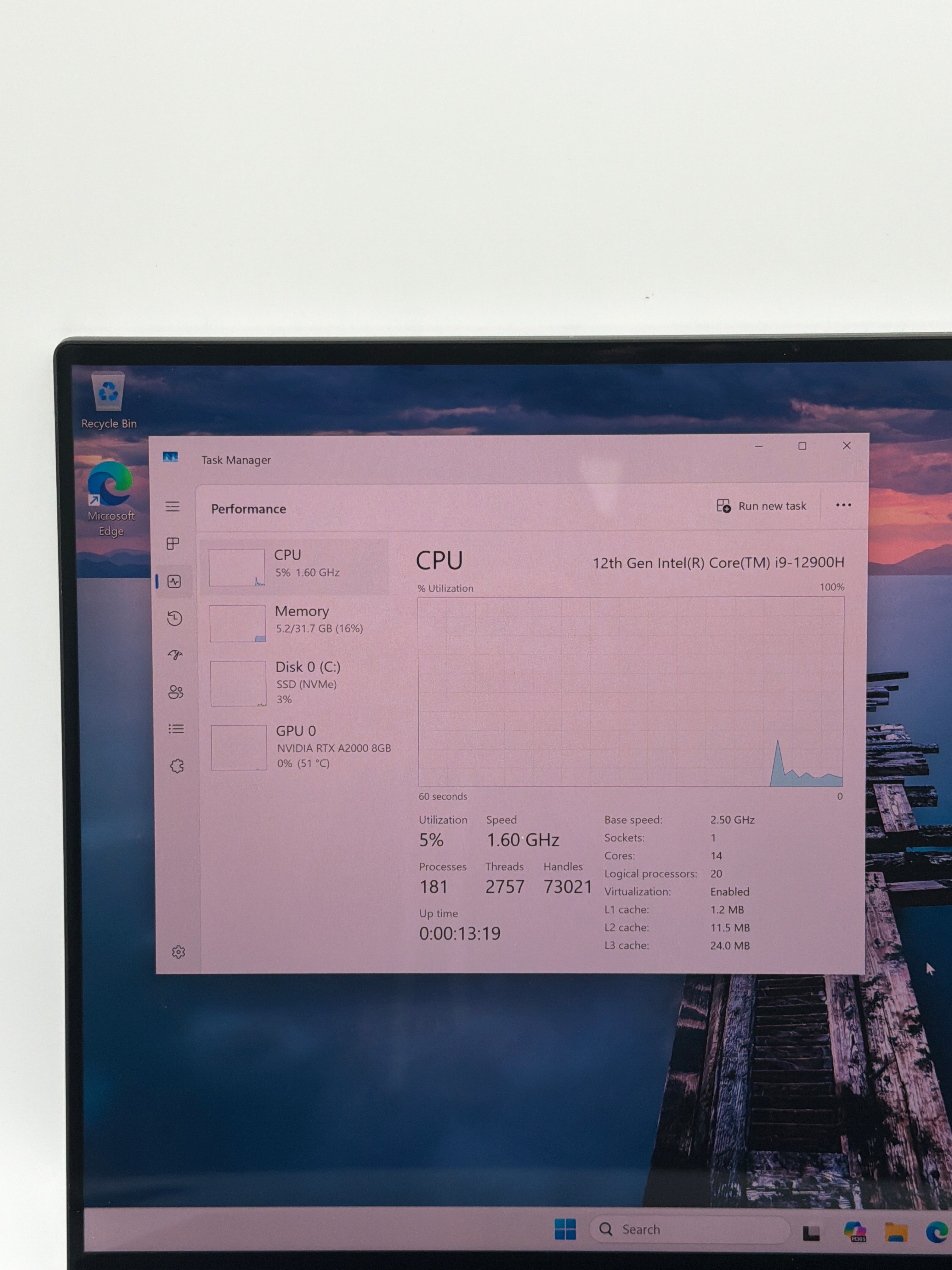
Task: Click the Threads value 2757
Action: click(505, 887)
